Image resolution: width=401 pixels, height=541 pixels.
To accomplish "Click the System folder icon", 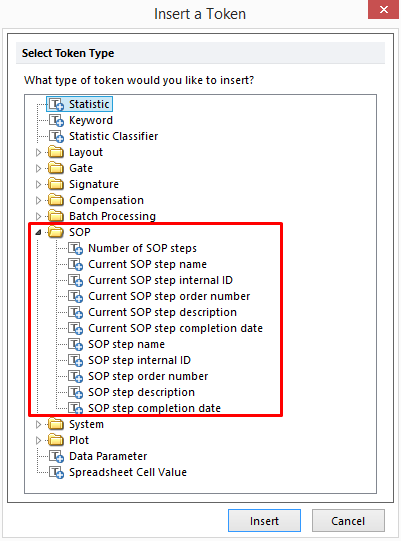I will coord(56,424).
